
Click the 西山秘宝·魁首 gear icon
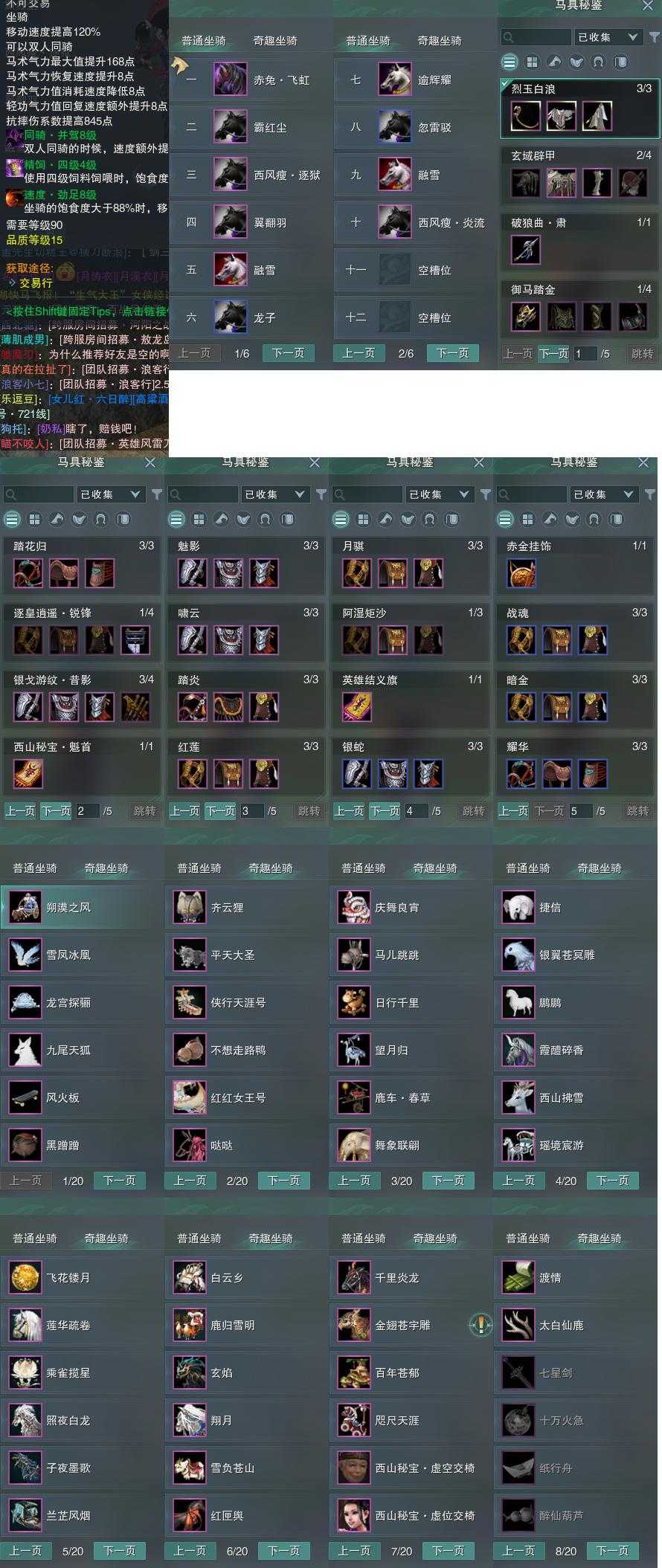coord(28,774)
